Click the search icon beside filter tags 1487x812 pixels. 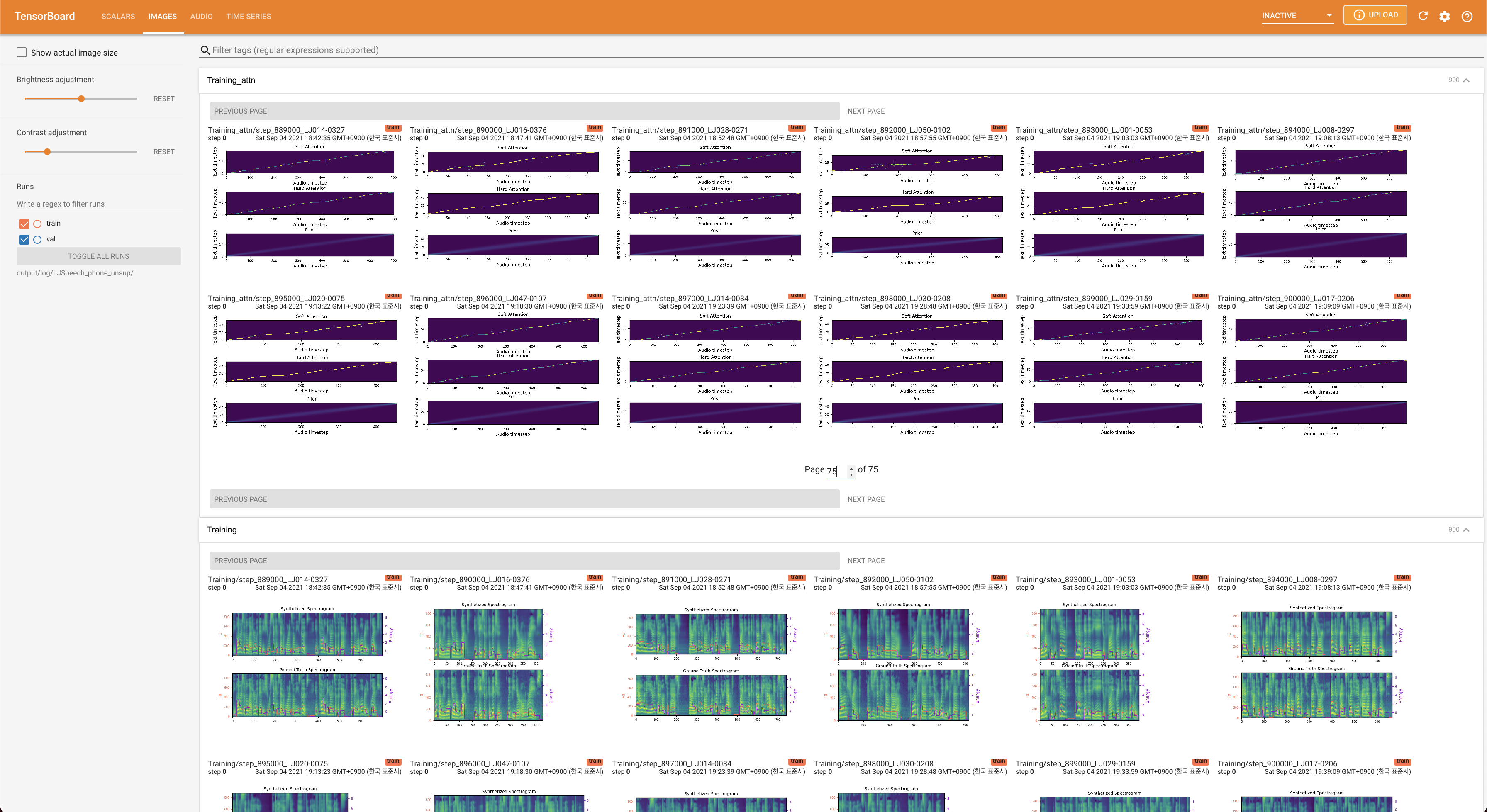click(205, 50)
